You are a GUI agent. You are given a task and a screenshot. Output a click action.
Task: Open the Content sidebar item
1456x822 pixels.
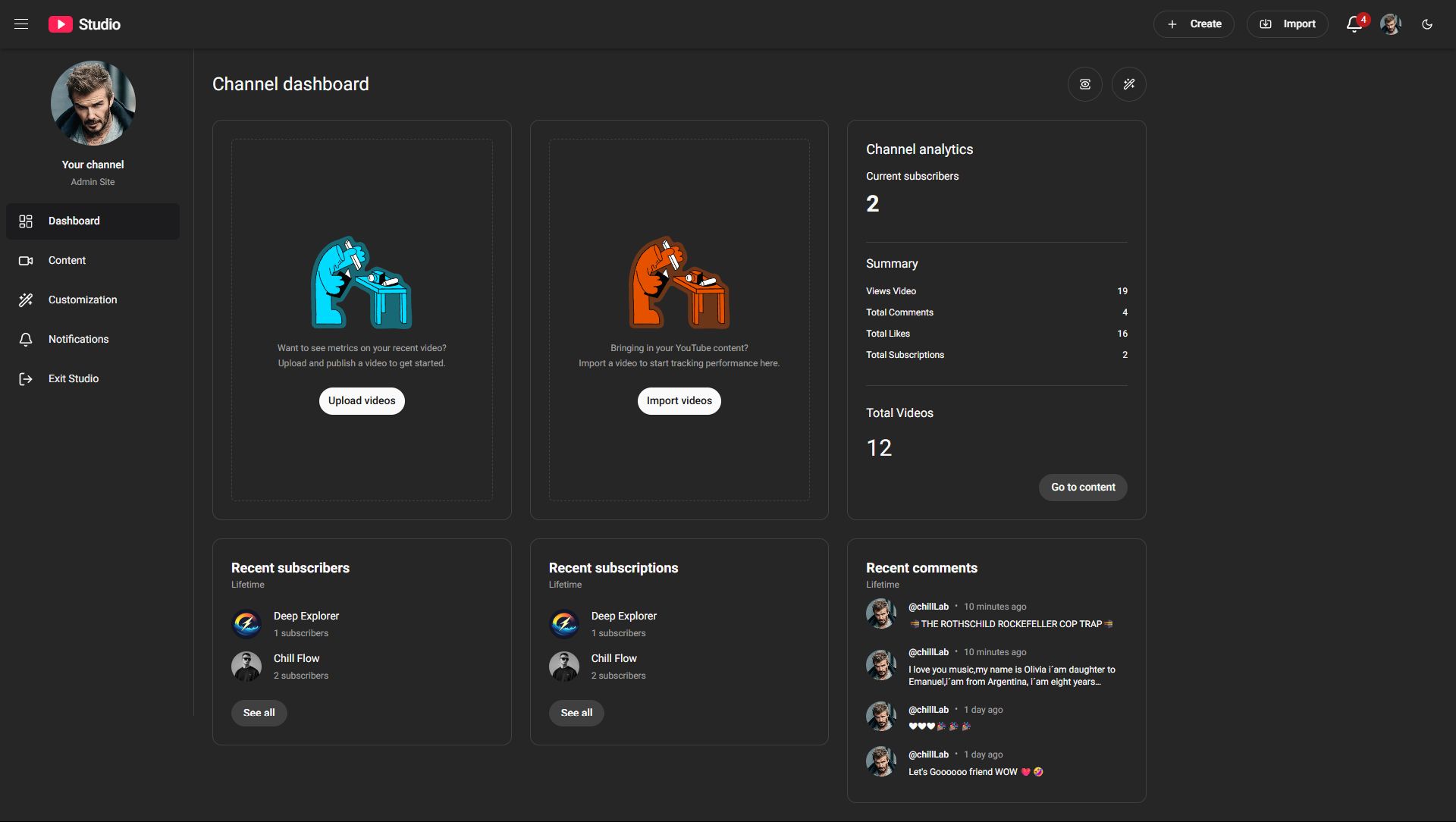(67, 260)
